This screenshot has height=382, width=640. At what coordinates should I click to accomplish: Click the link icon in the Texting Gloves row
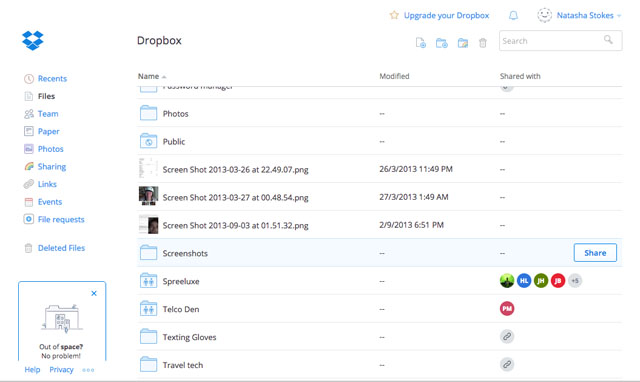pos(507,337)
